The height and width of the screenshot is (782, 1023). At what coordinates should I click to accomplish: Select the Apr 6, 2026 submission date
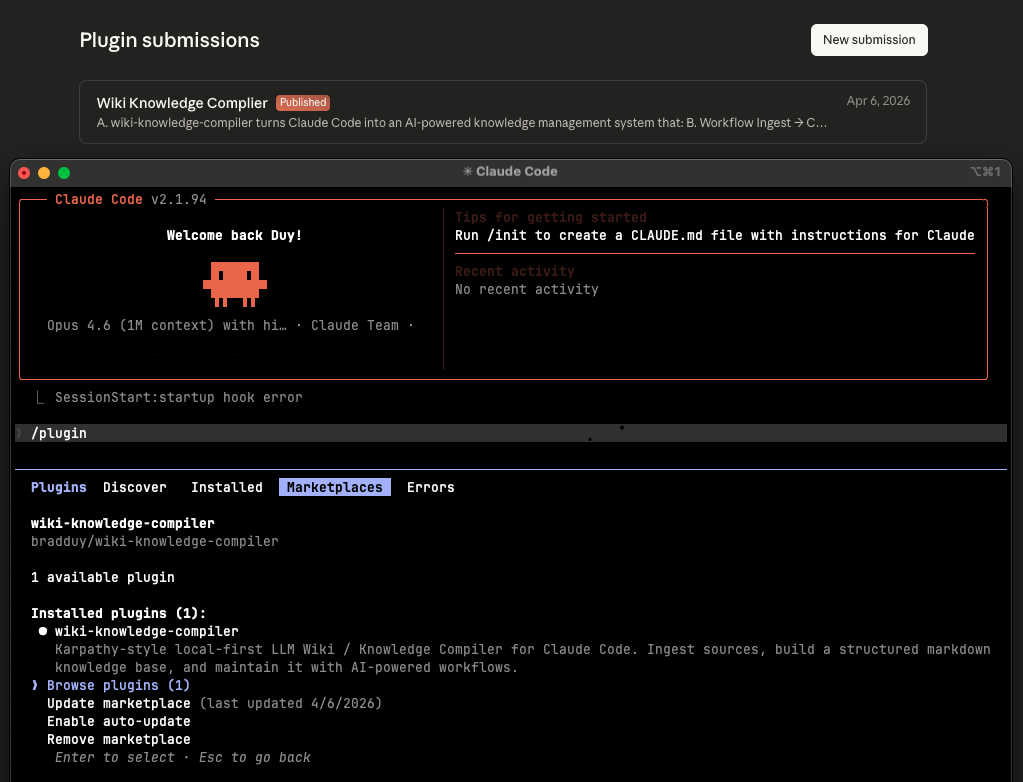point(878,100)
